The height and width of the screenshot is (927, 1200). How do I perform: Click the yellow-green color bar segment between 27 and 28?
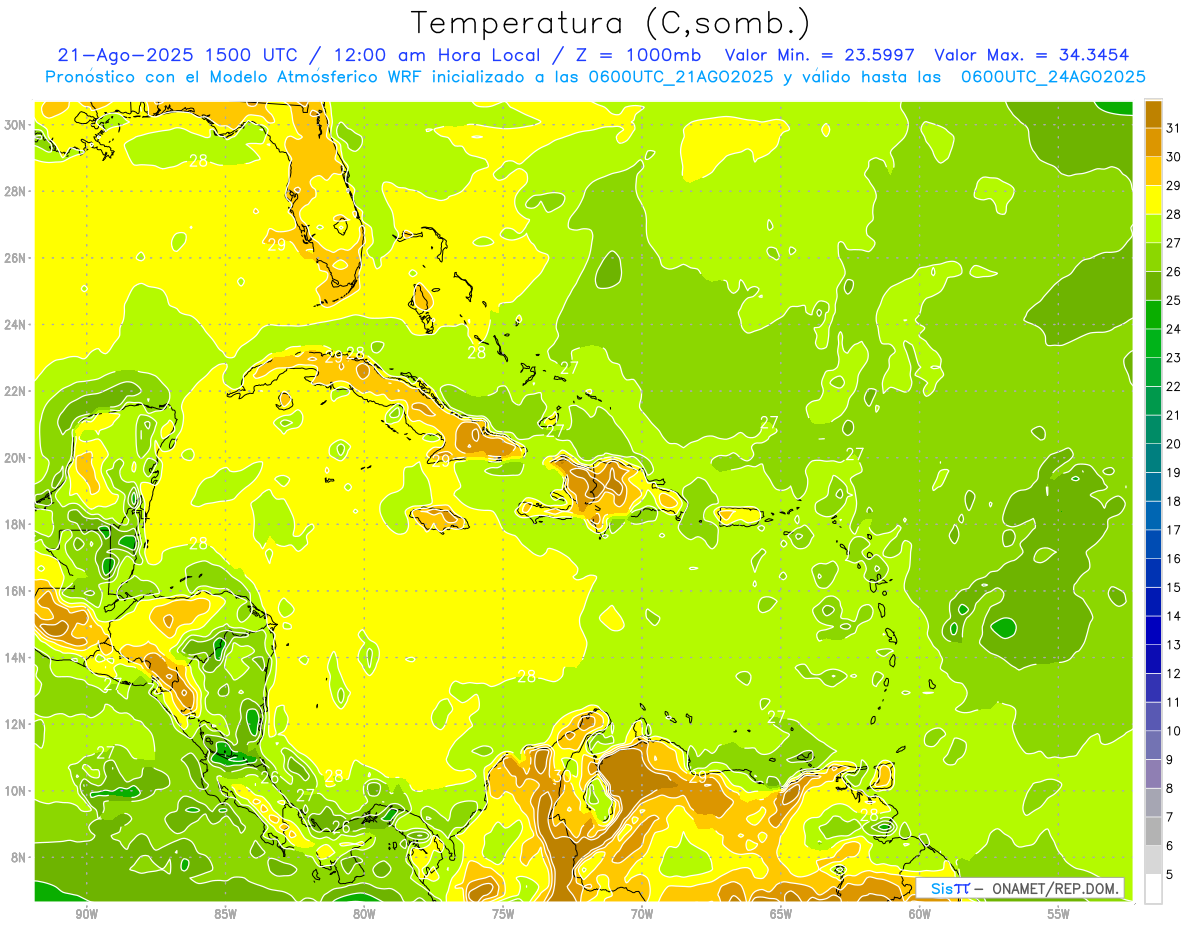pos(1153,228)
